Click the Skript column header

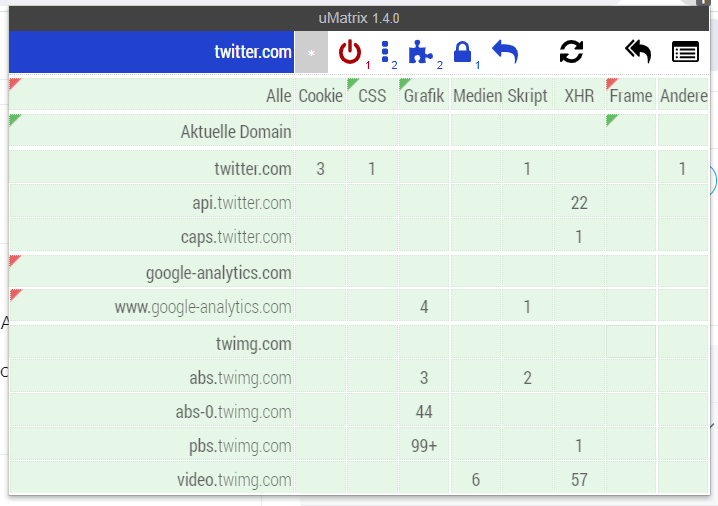tap(528, 95)
